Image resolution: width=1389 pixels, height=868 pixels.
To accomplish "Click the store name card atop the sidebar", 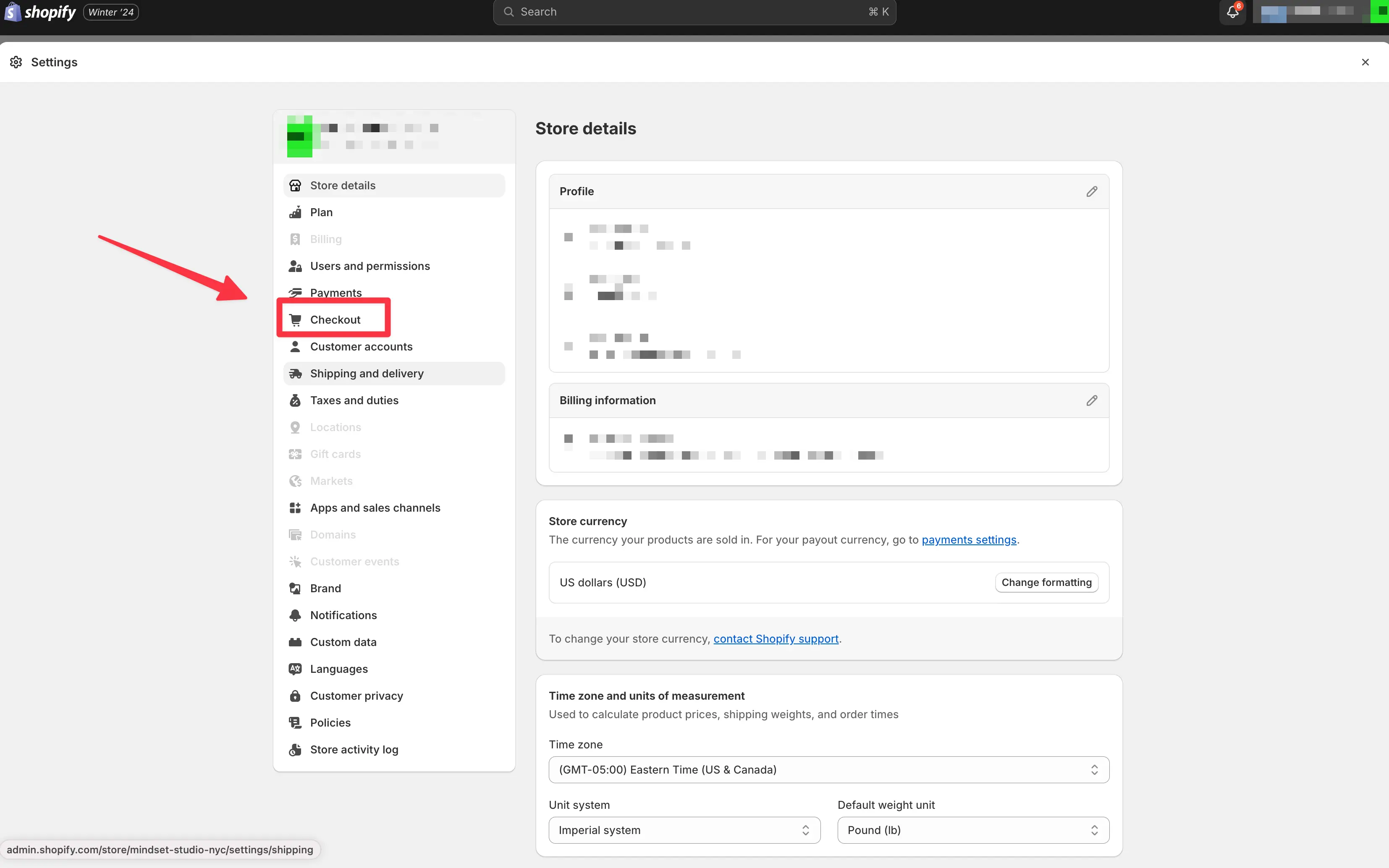I will point(394,137).
